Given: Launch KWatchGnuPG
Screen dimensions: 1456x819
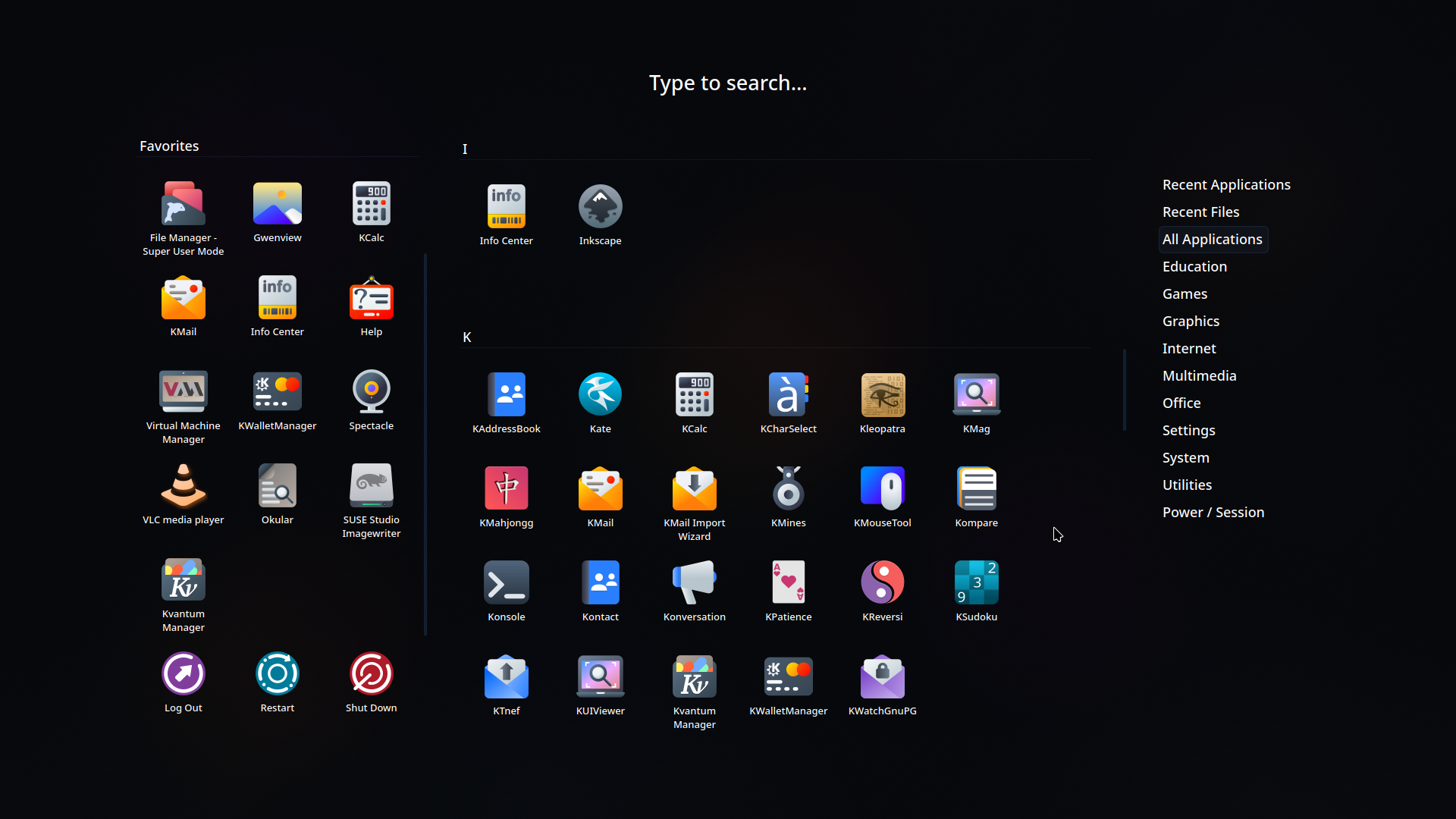Looking at the screenshot, I should (x=883, y=686).
